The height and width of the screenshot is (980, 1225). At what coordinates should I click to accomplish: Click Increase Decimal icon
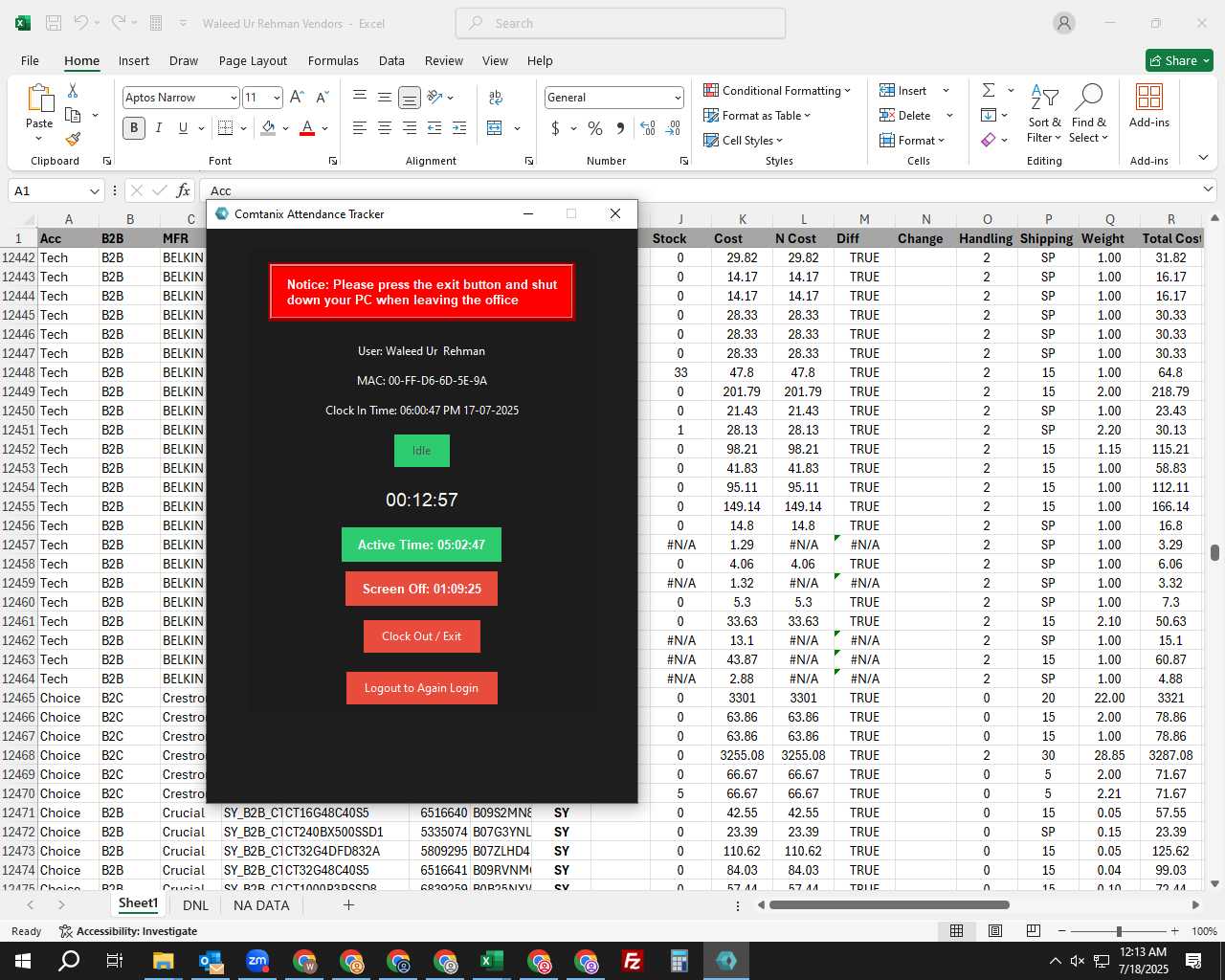[x=648, y=128]
